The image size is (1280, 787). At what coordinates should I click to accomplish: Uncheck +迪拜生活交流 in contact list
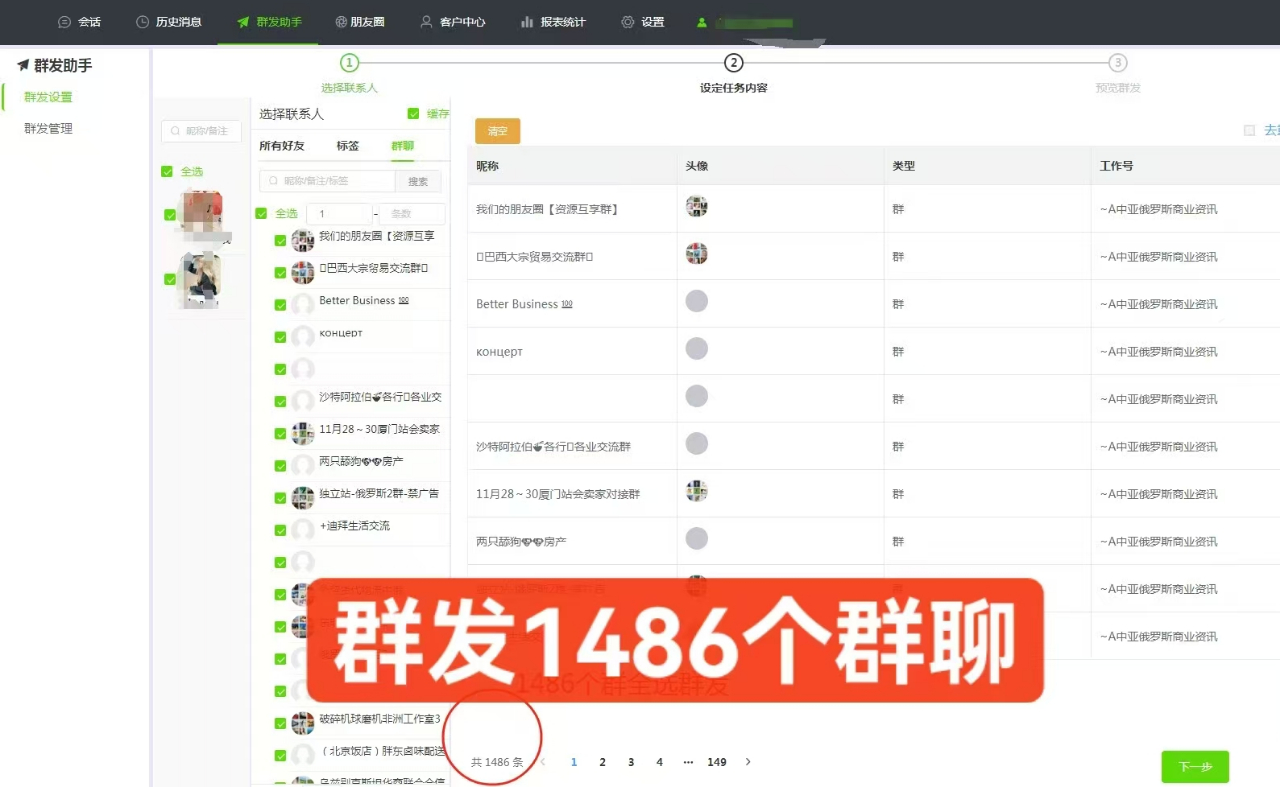(280, 530)
